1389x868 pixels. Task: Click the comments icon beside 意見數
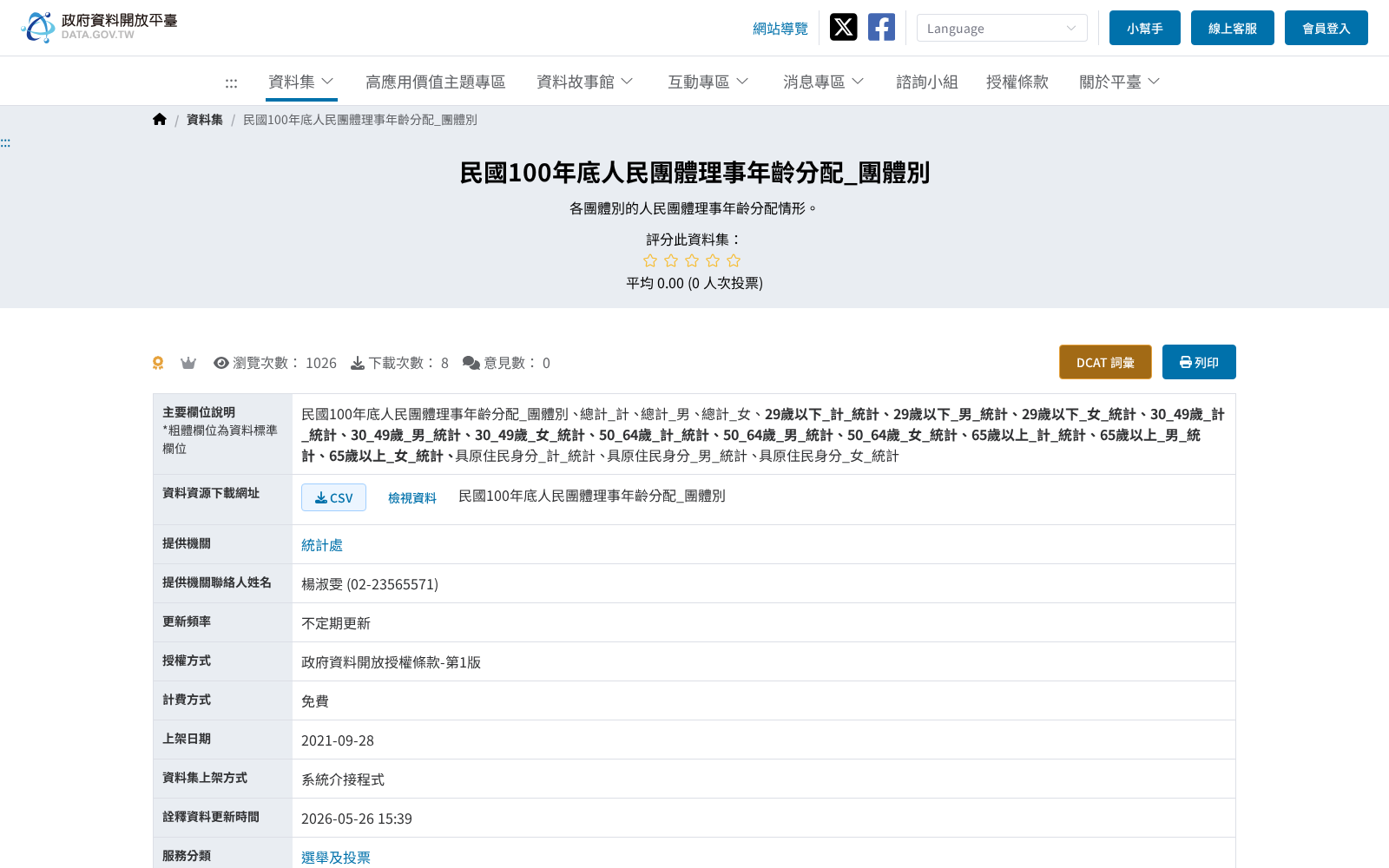471,363
